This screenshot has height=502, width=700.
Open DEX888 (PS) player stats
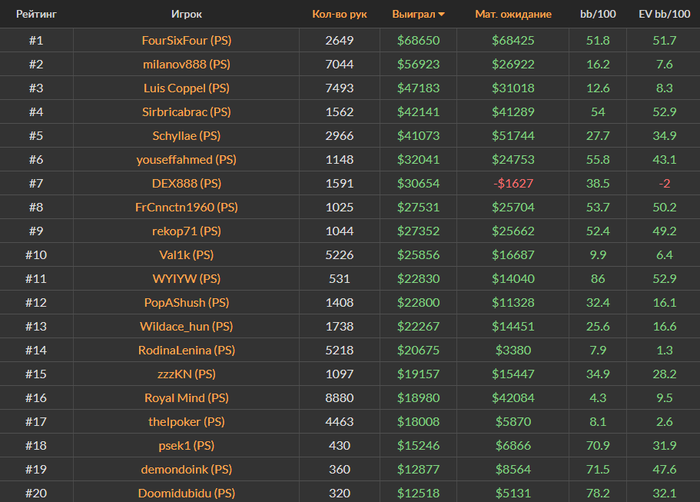(x=187, y=183)
